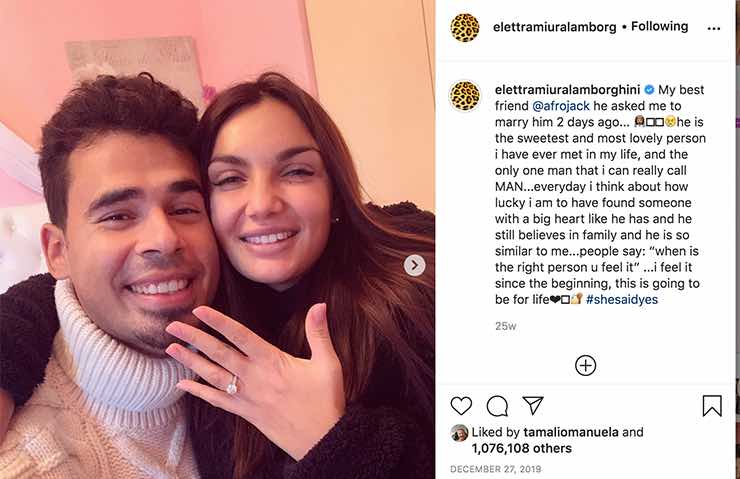Open the @afrojack mention link
740x479 pixels.
tap(561, 106)
